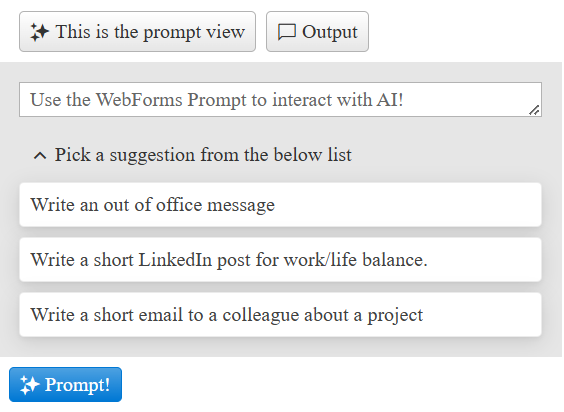Select 'Write an out of office message' suggestion
Image resolution: width=564 pixels, height=412 pixels.
click(x=280, y=205)
